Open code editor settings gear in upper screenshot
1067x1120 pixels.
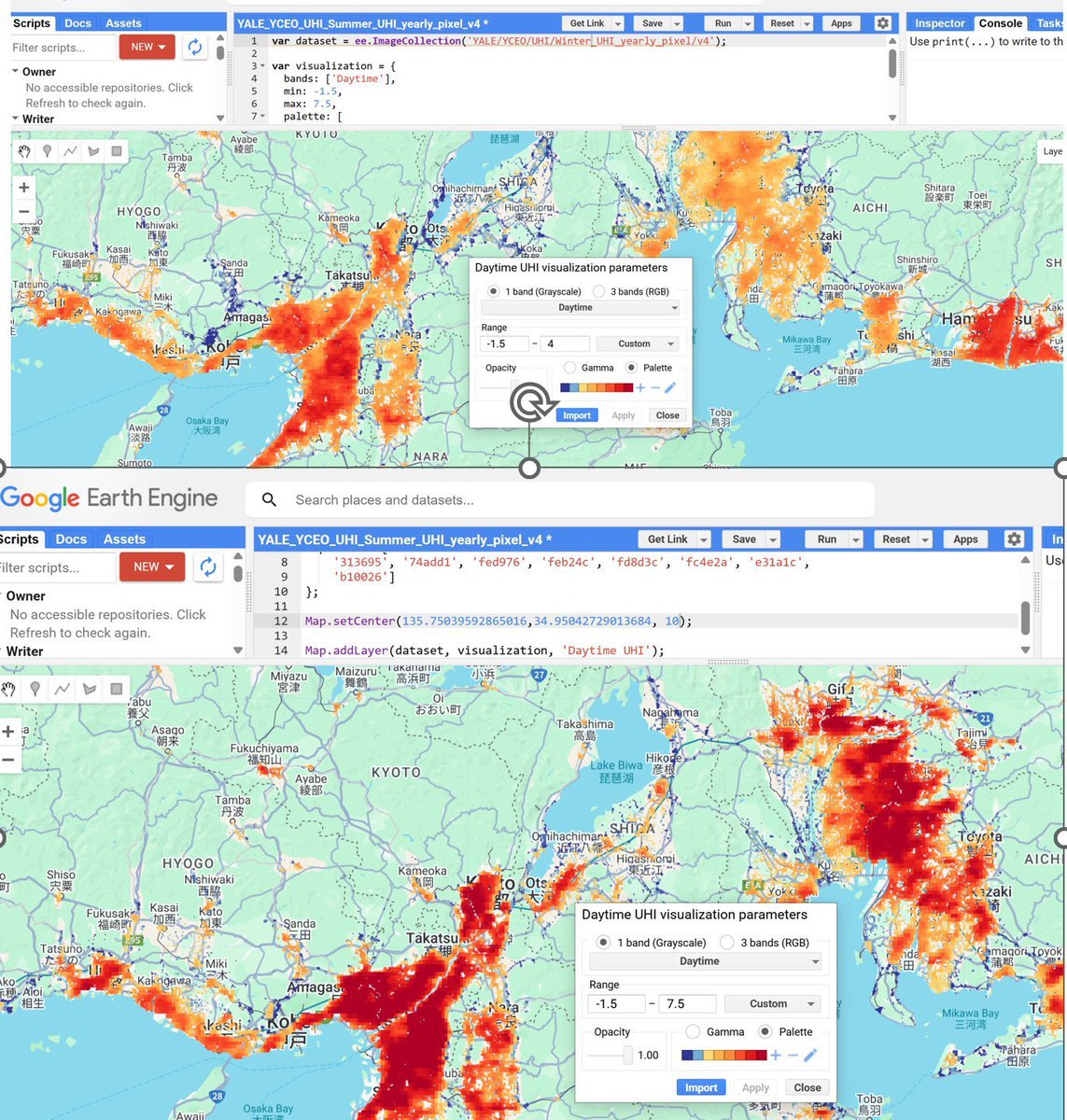tap(882, 23)
